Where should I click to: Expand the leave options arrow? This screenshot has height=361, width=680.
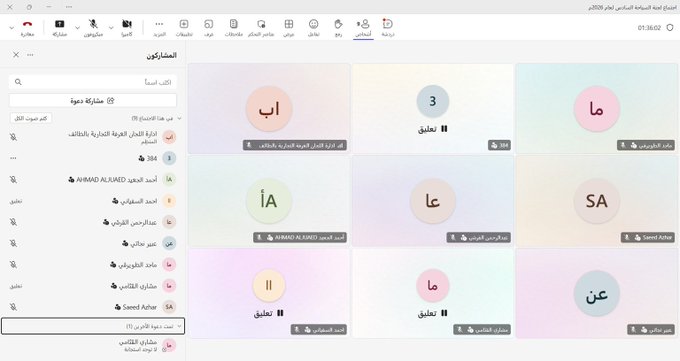pyautogui.click(x=11, y=27)
